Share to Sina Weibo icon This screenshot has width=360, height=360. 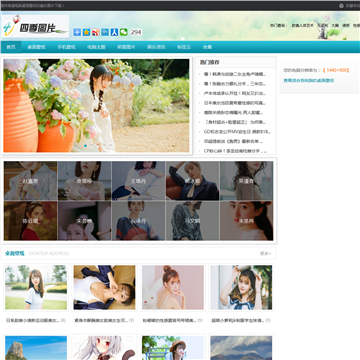[x=96, y=32]
